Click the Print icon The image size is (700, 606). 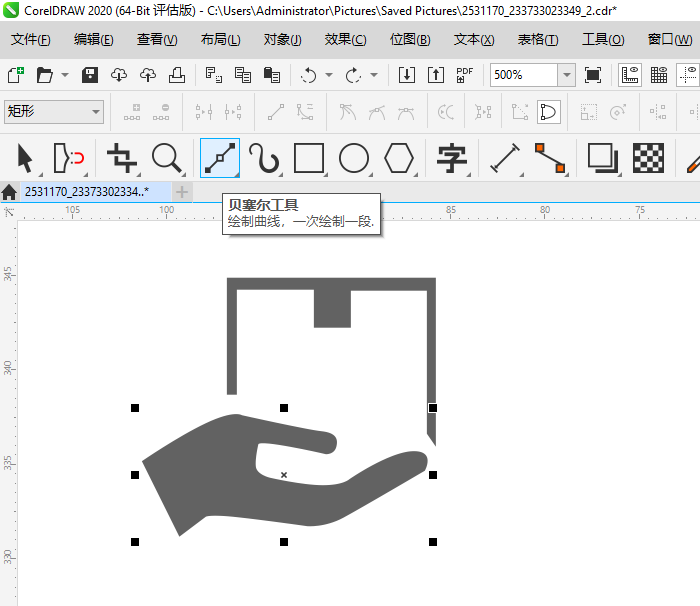(x=177, y=75)
